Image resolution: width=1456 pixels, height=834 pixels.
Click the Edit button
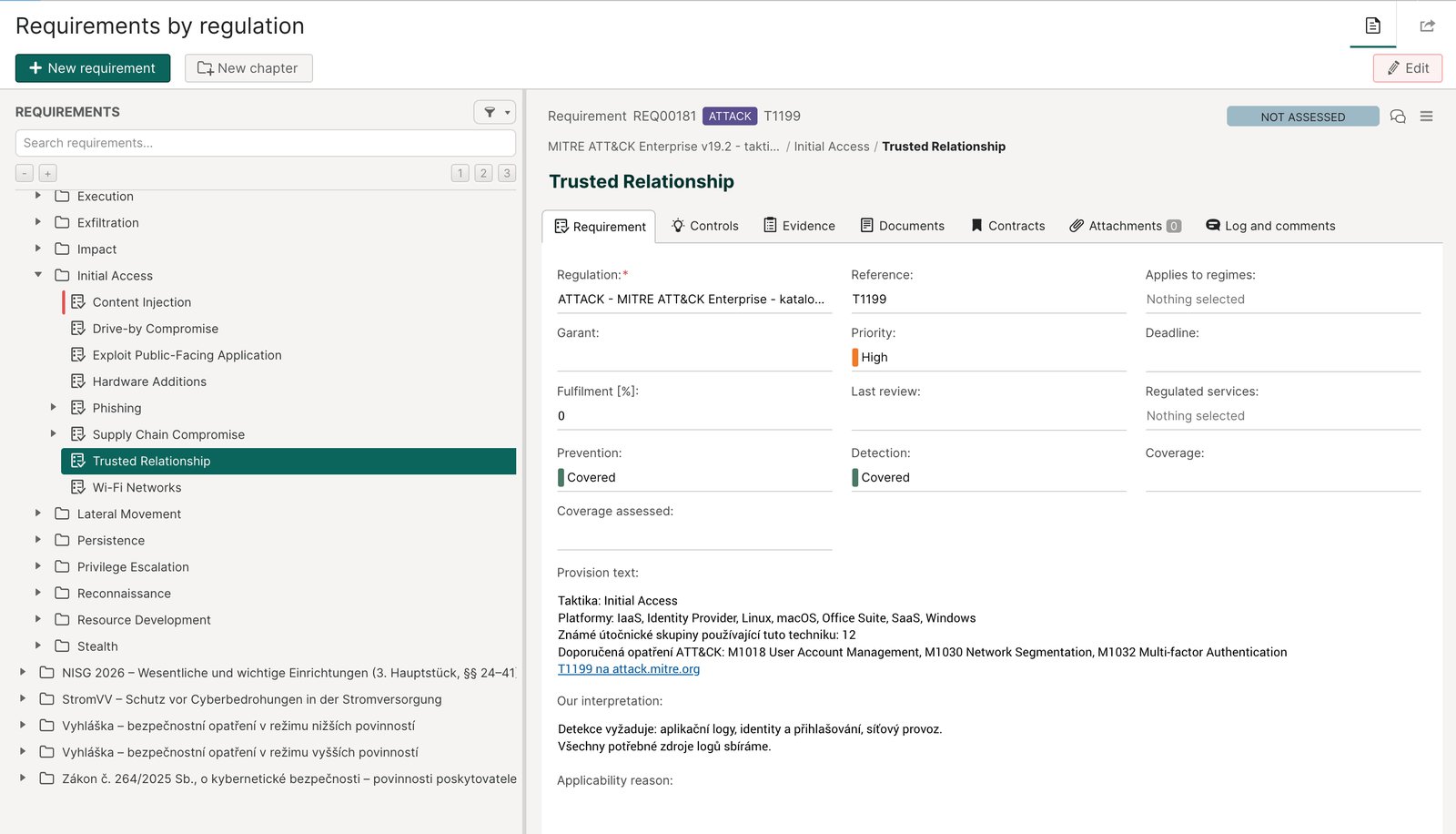[1408, 68]
